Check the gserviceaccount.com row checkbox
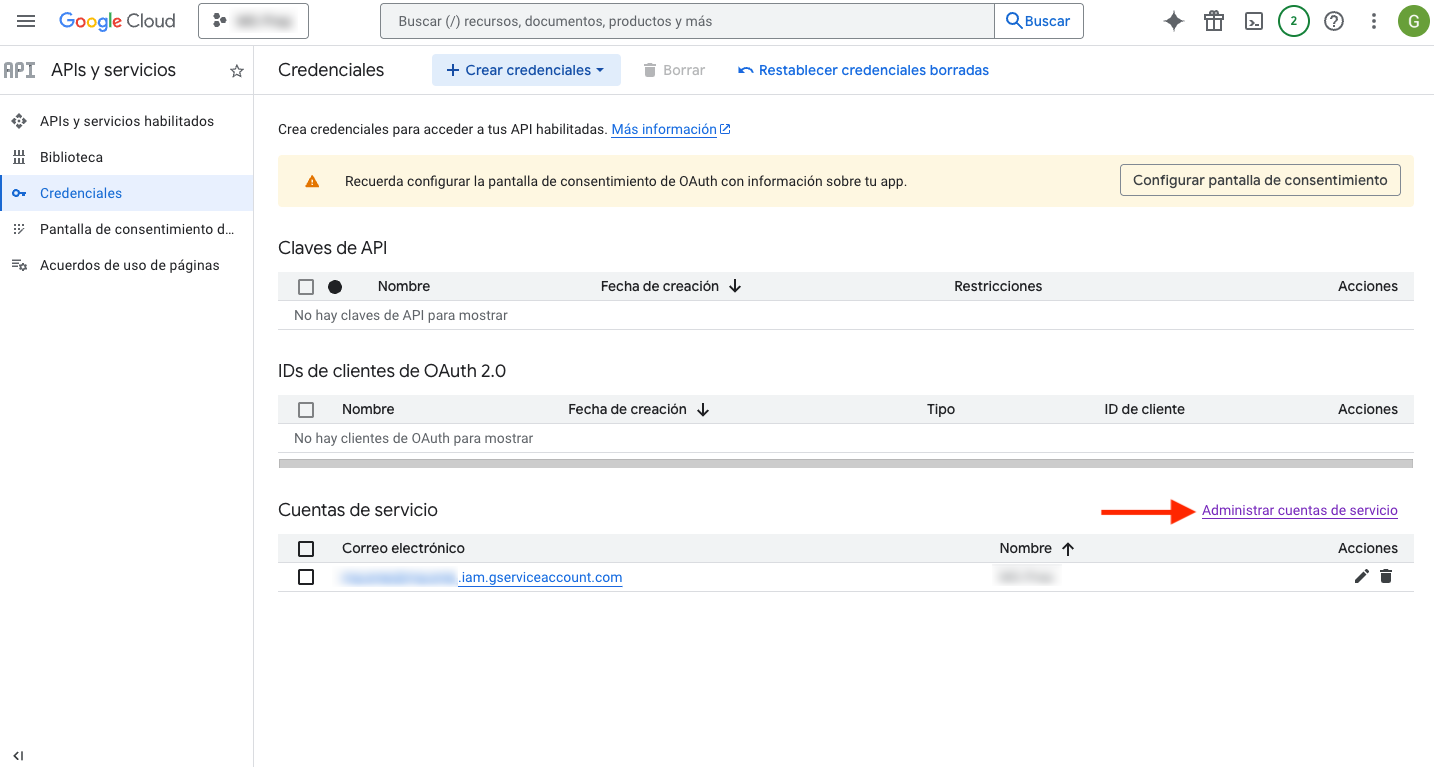Screen dimensions: 1434x767 [306, 577]
